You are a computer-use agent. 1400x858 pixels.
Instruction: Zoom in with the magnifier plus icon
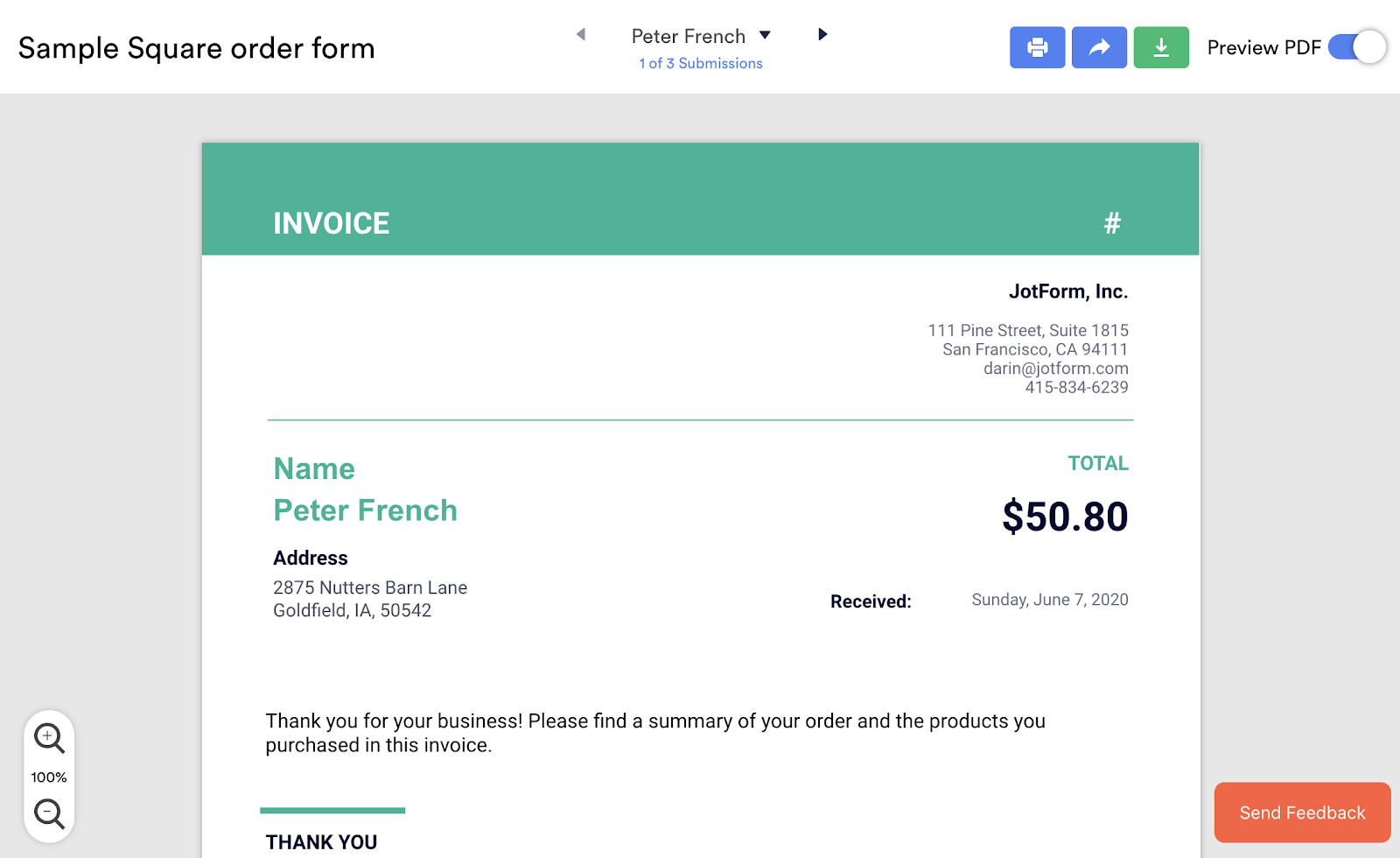49,738
